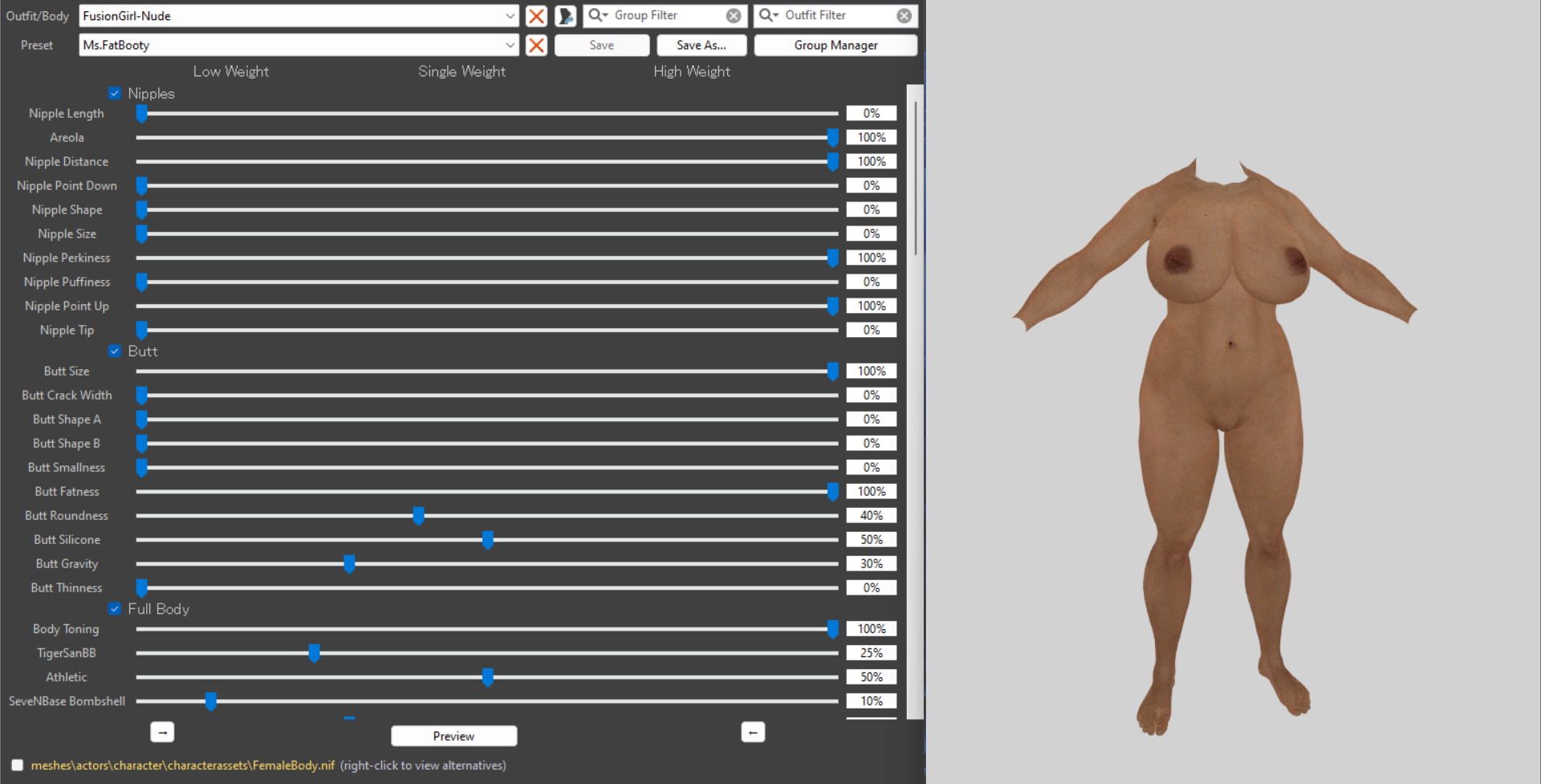Image resolution: width=1541 pixels, height=784 pixels.
Task: Click the Butt Size slider handle
Action: [833, 372]
